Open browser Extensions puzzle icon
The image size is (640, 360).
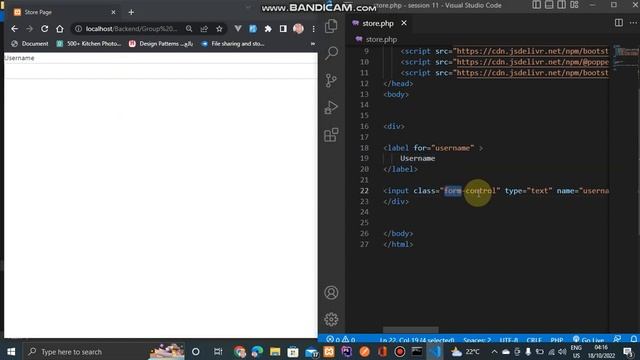click(x=268, y=29)
